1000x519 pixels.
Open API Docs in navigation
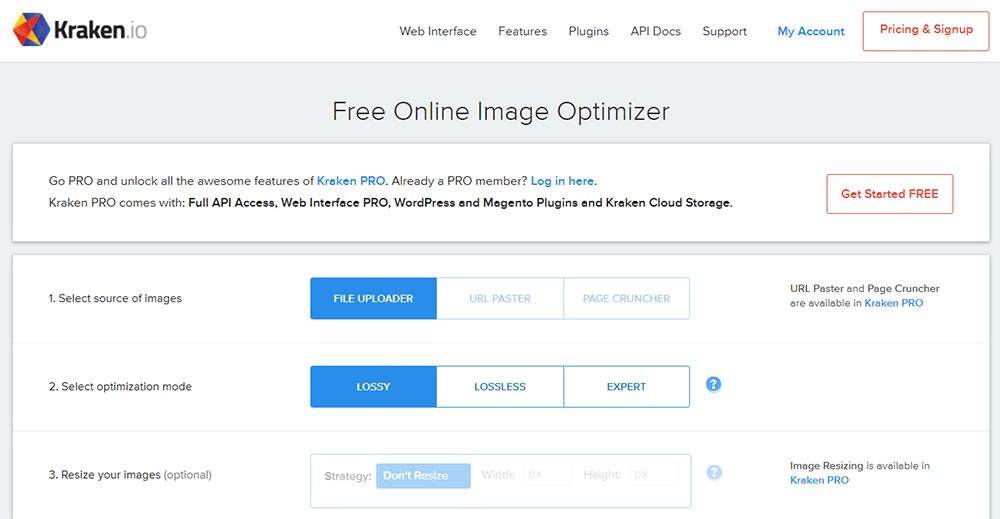pyautogui.click(x=656, y=31)
